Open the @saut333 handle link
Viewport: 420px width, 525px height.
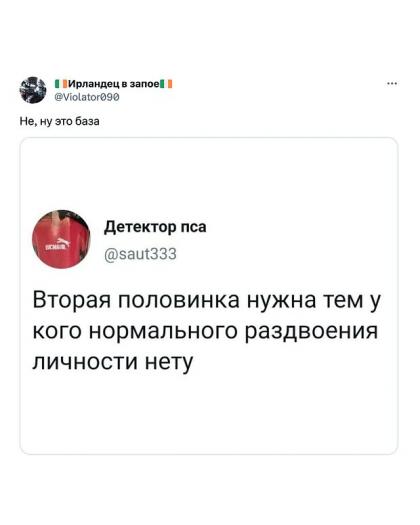pos(140,254)
